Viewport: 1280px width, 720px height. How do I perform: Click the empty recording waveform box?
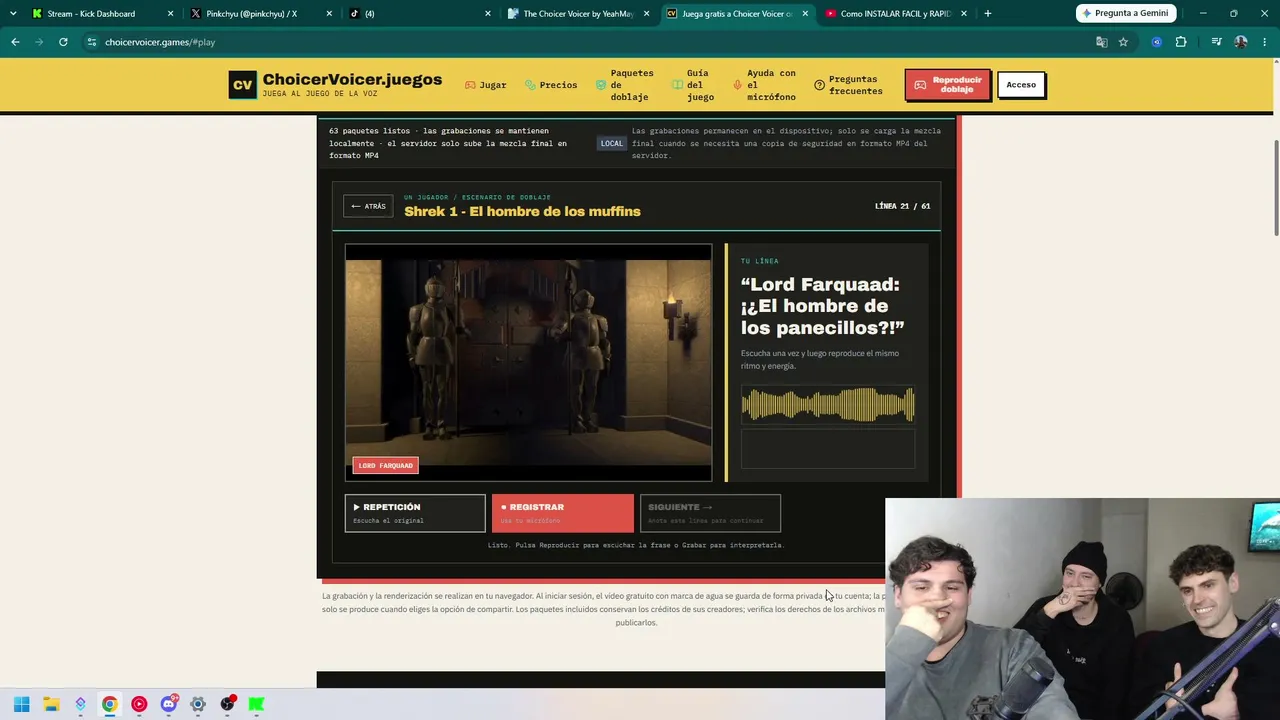[x=828, y=449]
